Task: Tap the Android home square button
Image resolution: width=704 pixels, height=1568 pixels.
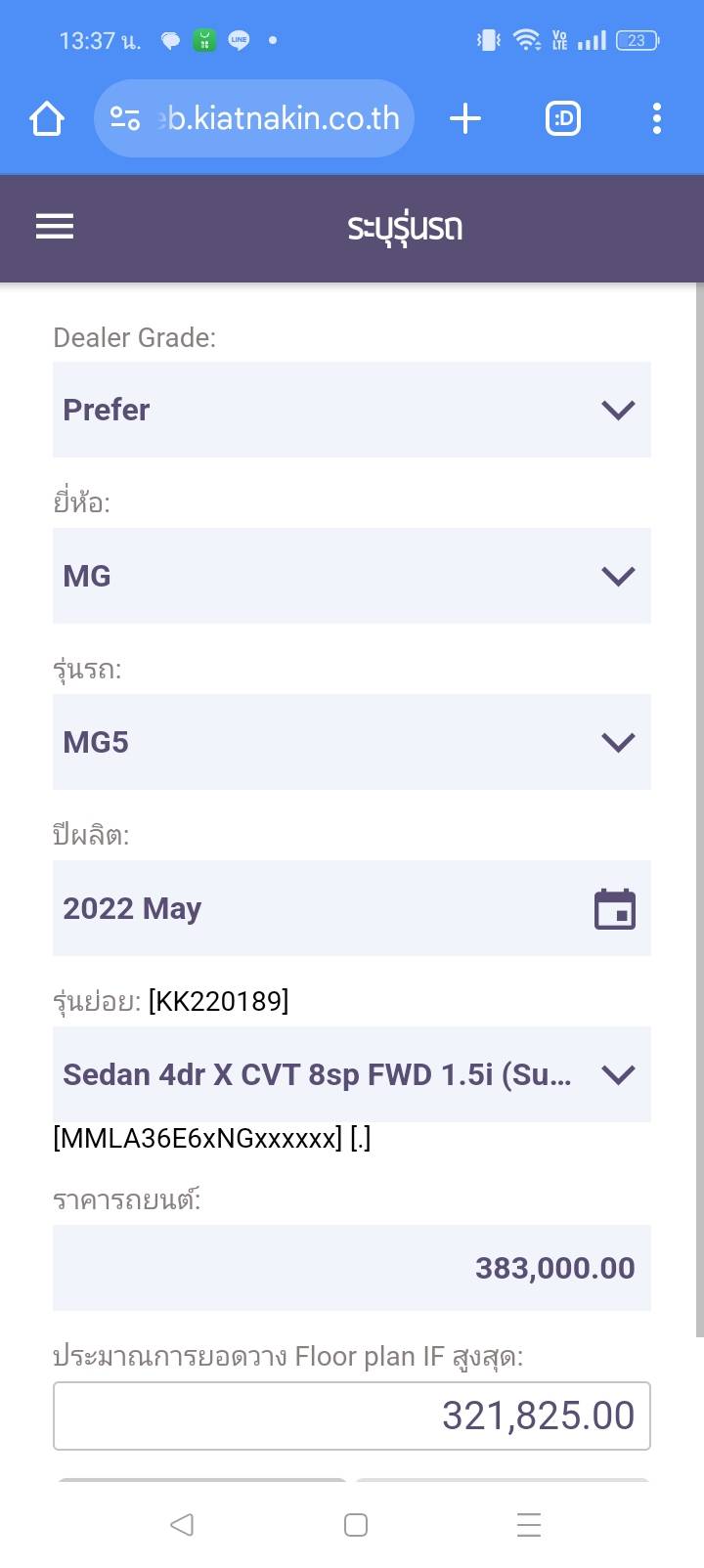Action: click(x=356, y=1525)
